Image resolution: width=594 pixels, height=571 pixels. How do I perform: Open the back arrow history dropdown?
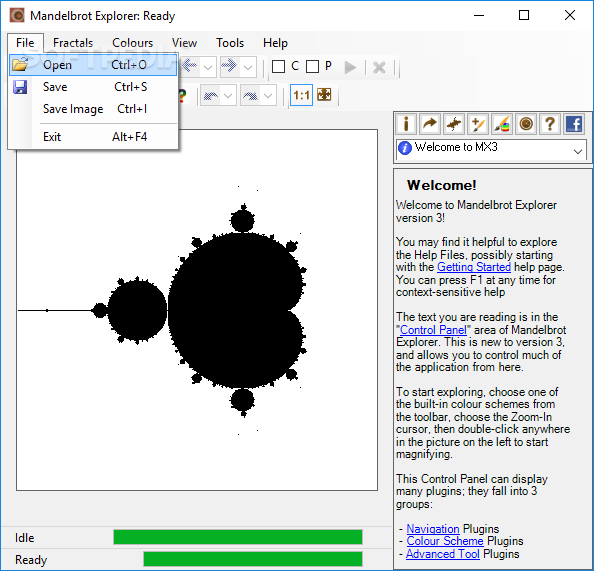(208, 67)
